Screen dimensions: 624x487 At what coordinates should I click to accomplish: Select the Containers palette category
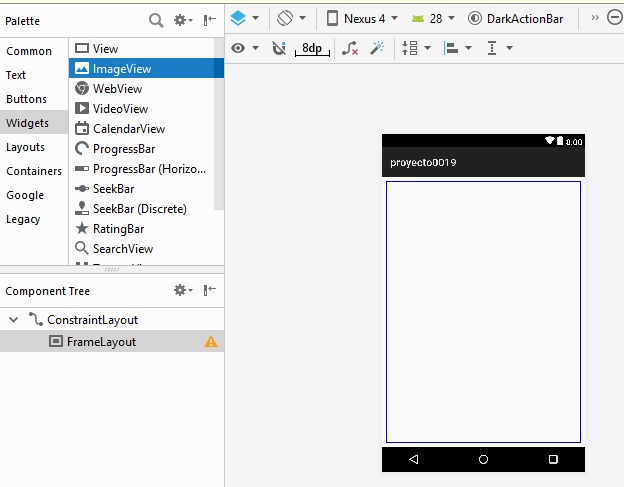click(34, 171)
